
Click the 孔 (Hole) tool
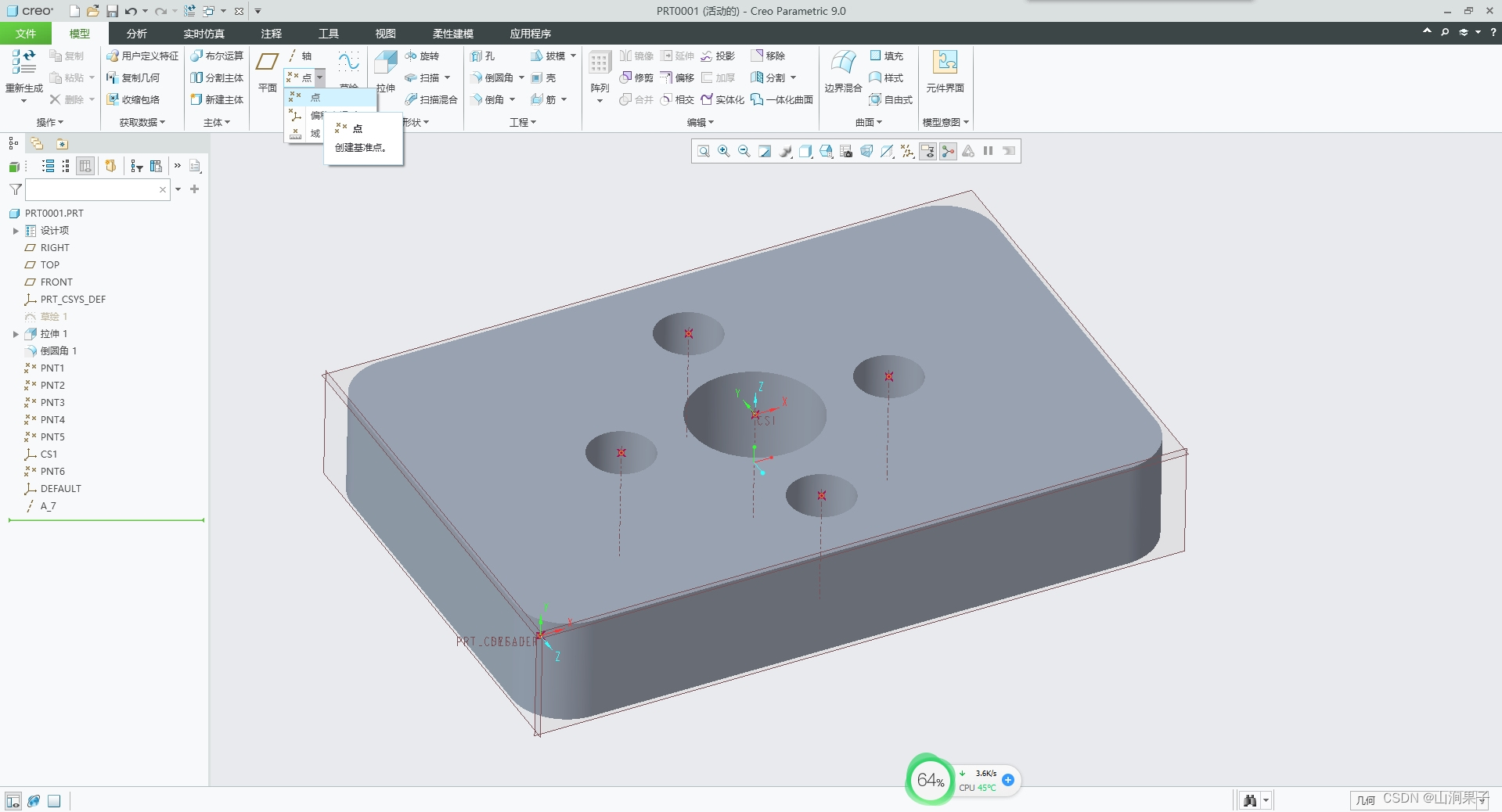483,56
